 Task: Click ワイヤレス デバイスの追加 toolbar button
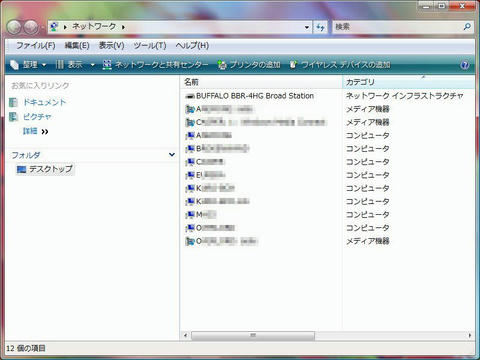[x=340, y=65]
